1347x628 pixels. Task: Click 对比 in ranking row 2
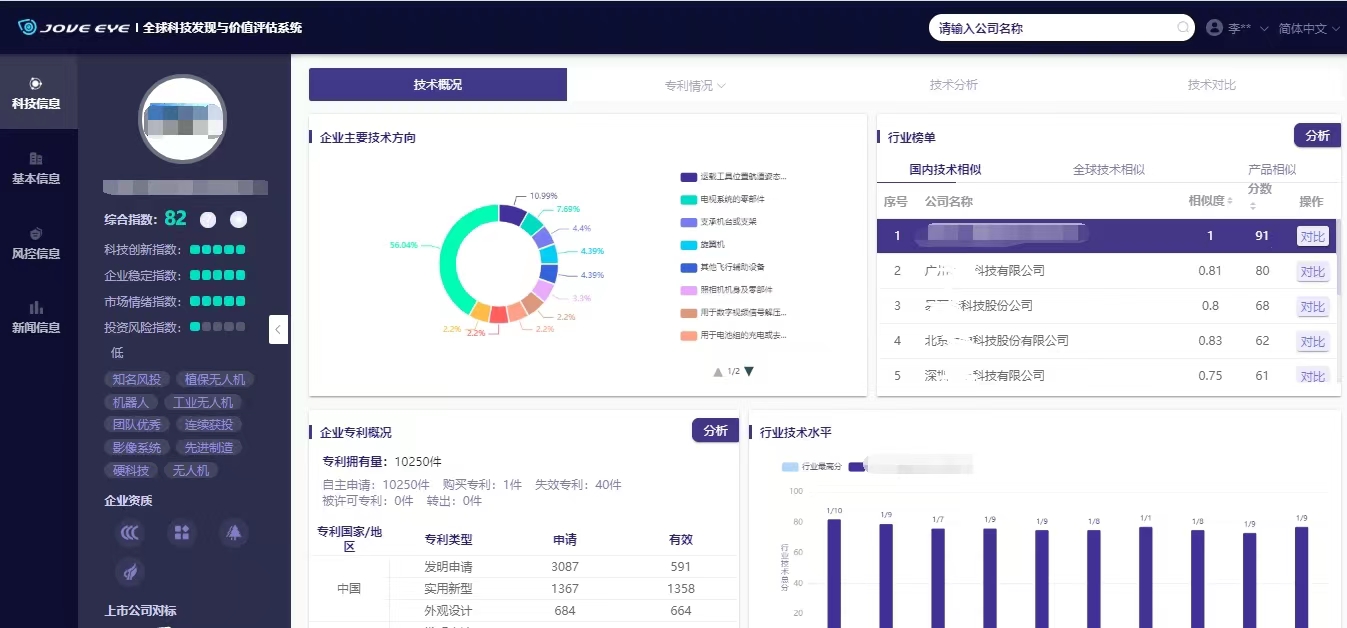1312,271
